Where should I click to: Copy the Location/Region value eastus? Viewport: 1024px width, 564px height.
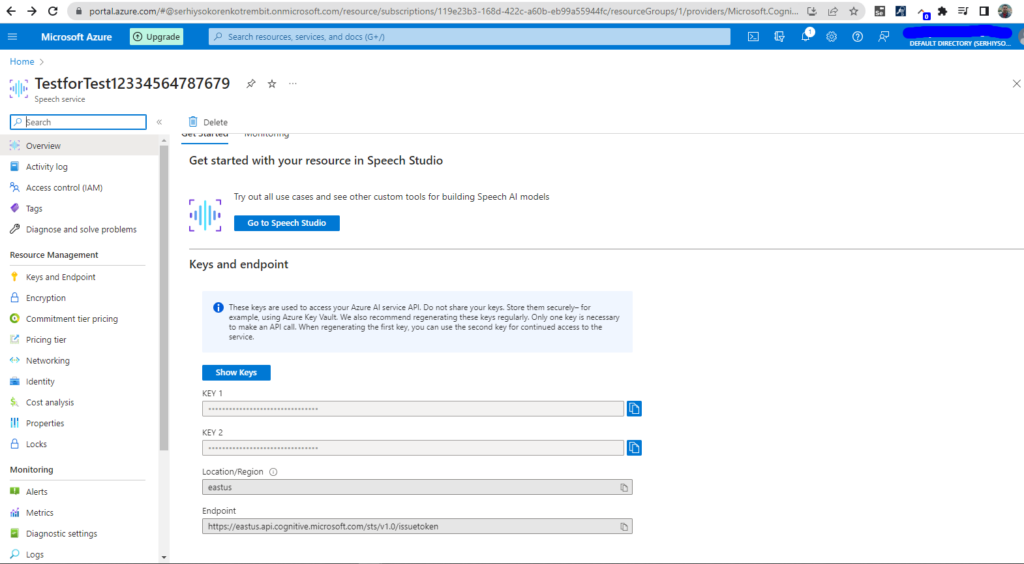click(x=624, y=488)
